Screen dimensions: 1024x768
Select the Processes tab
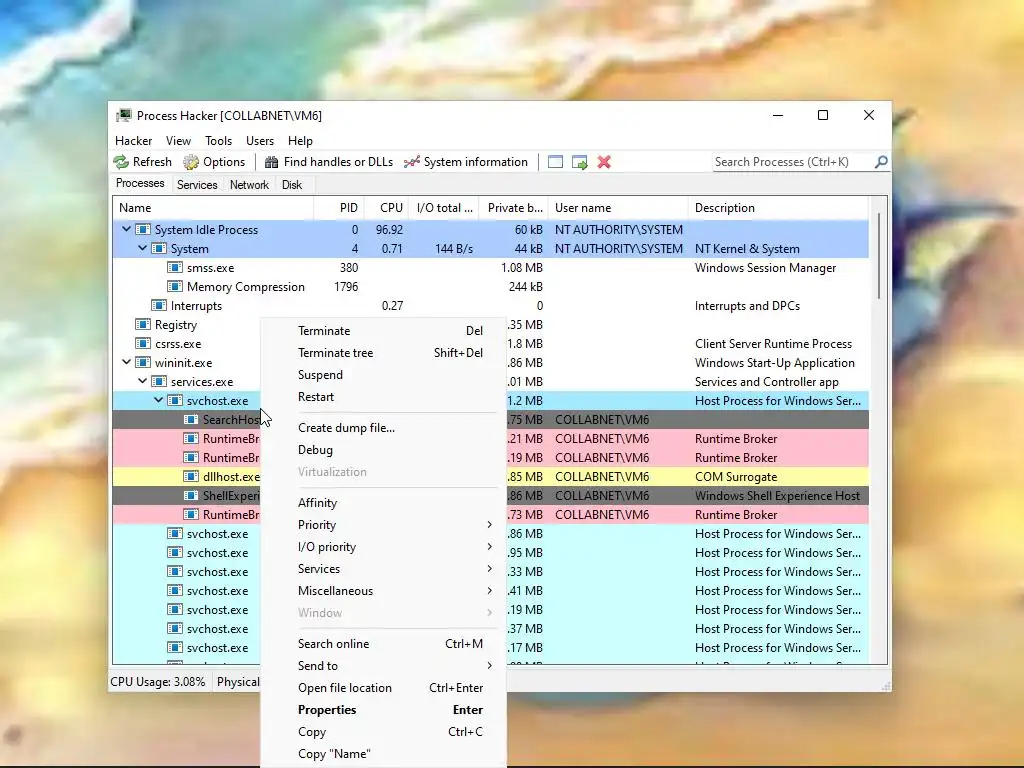click(140, 184)
